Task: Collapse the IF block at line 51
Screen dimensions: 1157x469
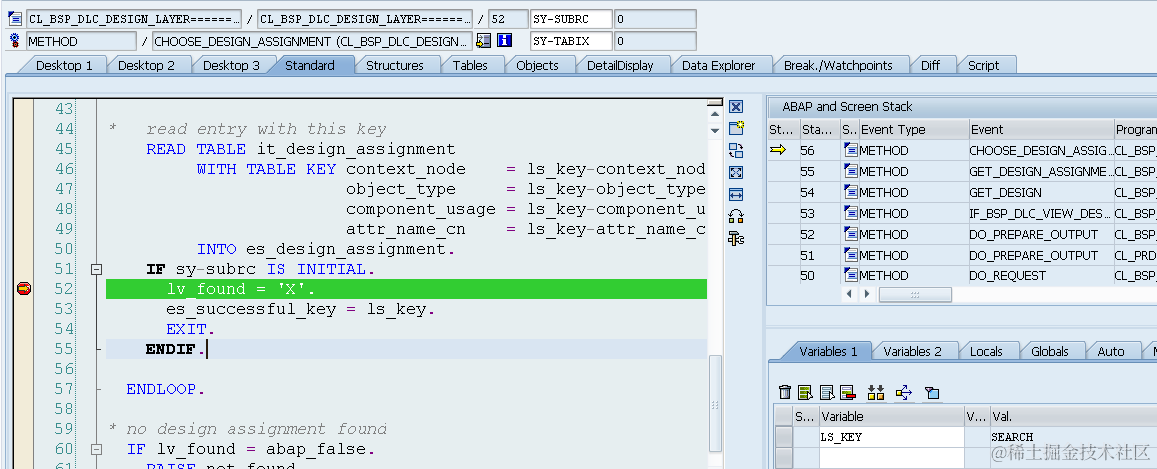Action: (x=96, y=270)
